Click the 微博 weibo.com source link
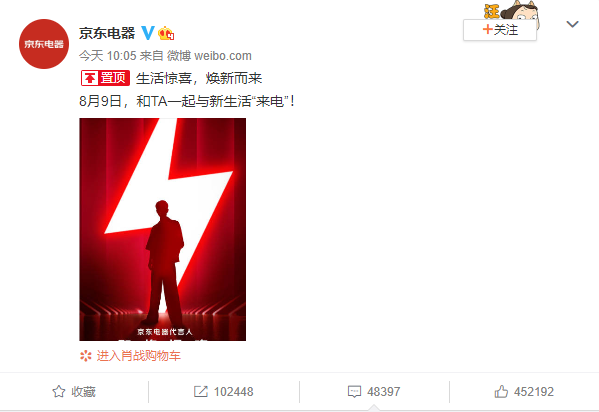599x412 pixels. 209,56
